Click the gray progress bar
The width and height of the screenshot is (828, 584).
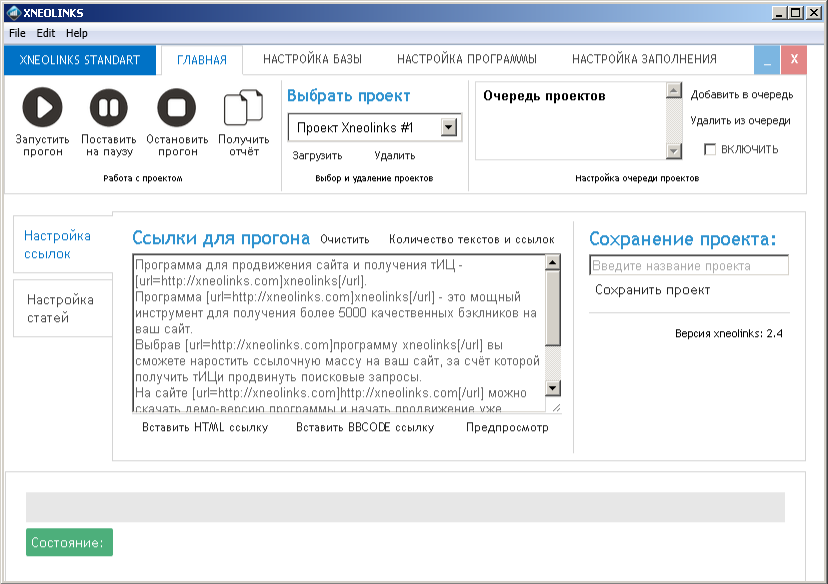click(405, 507)
